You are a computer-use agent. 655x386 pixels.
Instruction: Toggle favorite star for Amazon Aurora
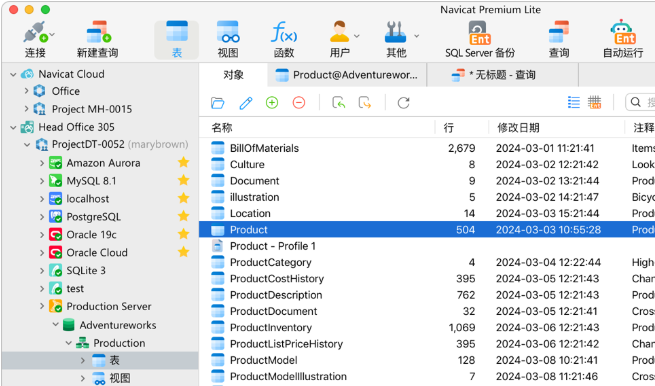(x=183, y=162)
